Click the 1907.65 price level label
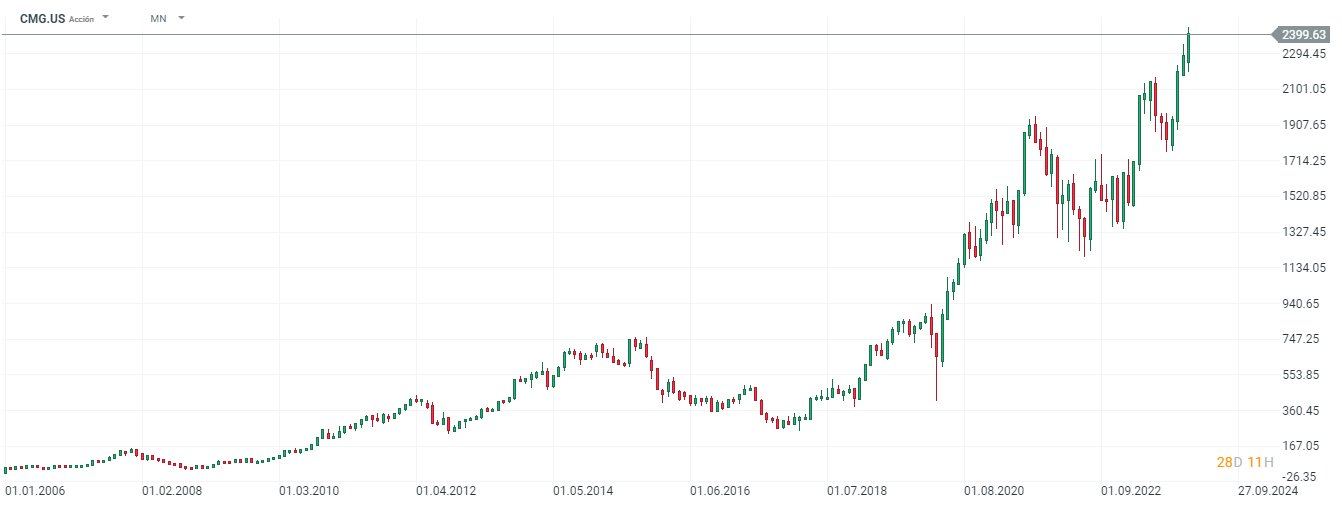1342x507 pixels. 1305,125
